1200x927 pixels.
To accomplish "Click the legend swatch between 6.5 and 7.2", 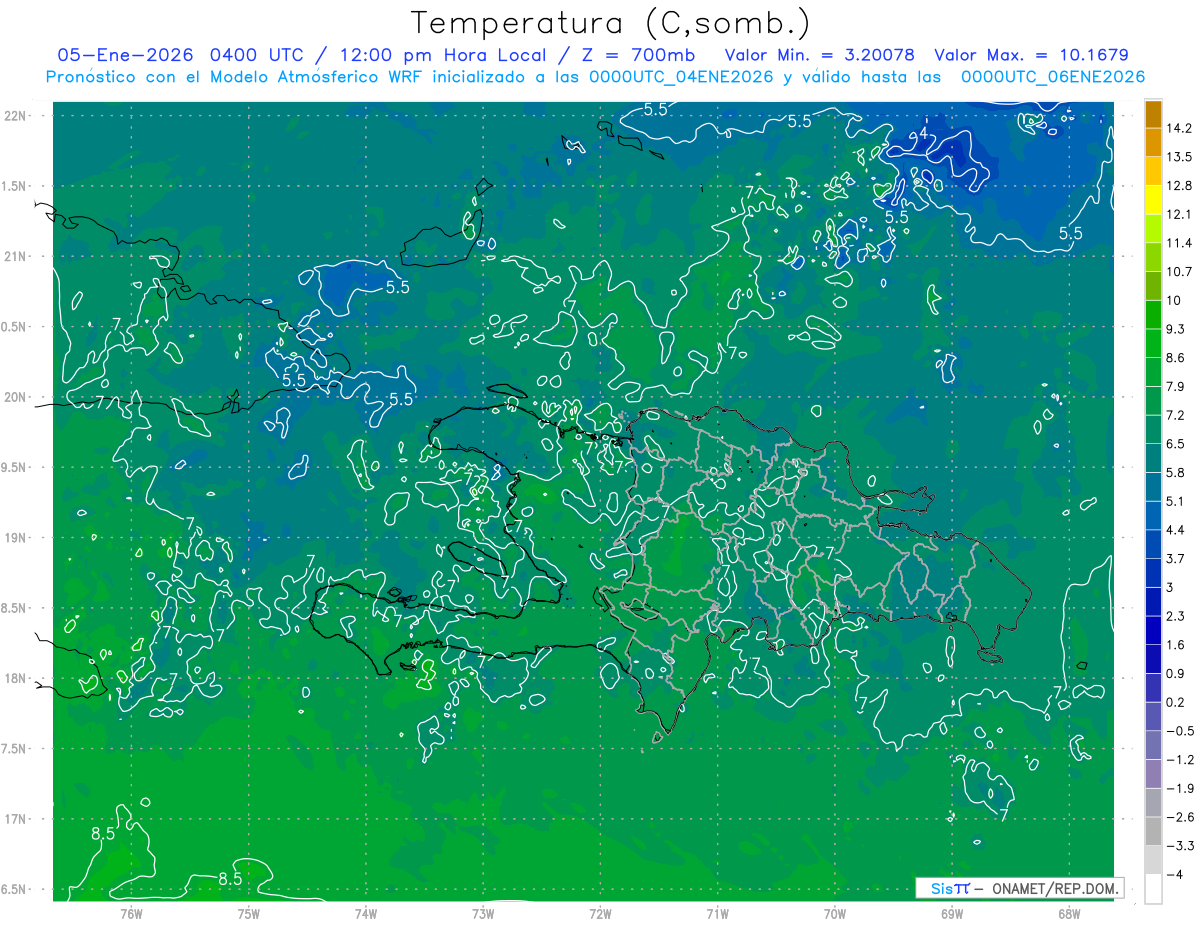I will point(1153,429).
